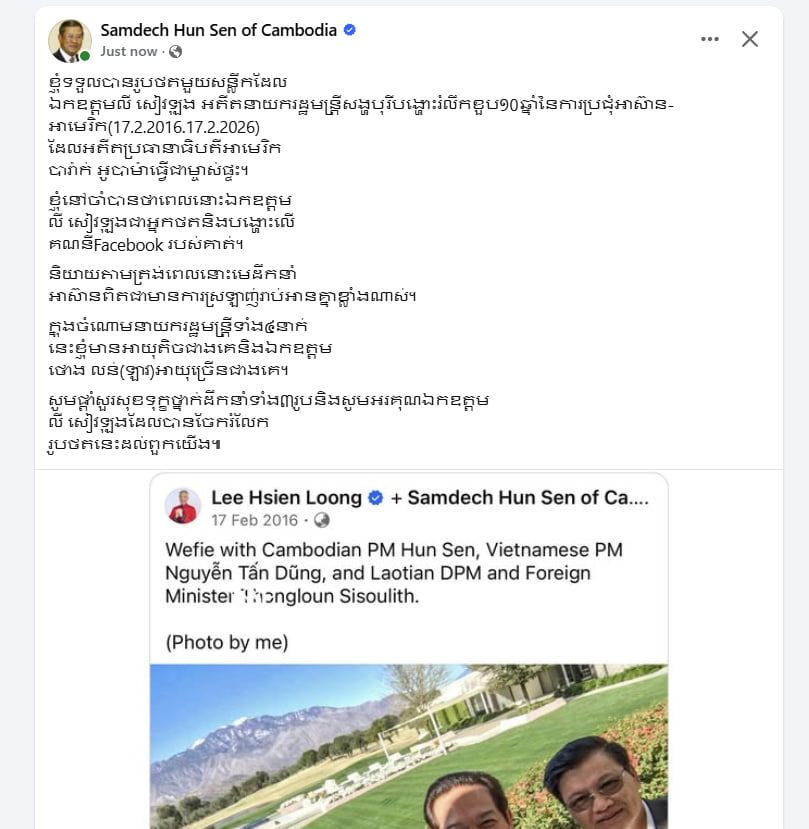809x829 pixels.
Task: Open Lee Hsien Loong's profile name link
Action: click(x=285, y=497)
